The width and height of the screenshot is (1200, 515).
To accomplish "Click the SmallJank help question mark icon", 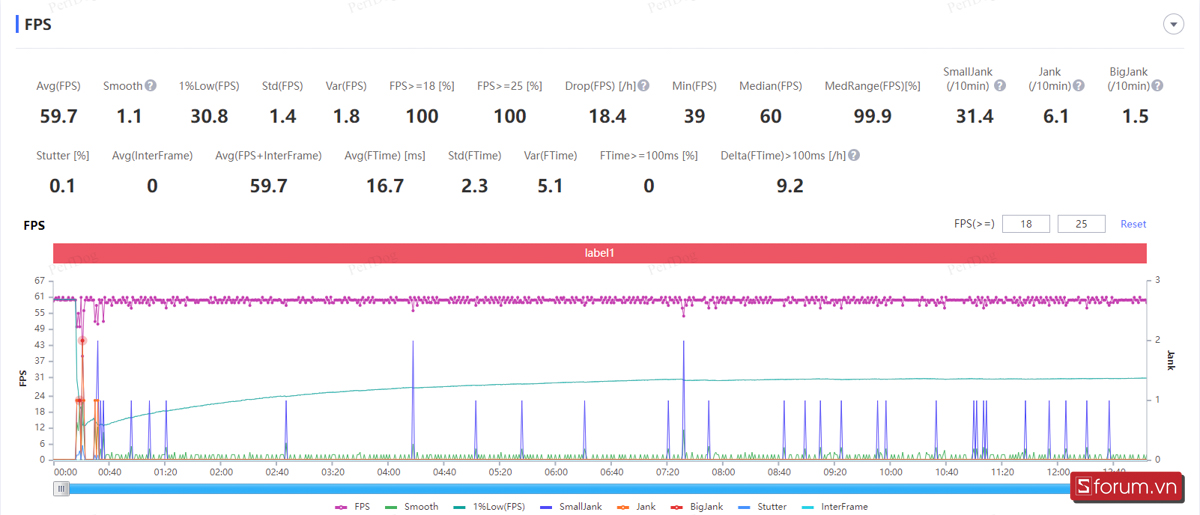I will pyautogui.click(x=1000, y=86).
